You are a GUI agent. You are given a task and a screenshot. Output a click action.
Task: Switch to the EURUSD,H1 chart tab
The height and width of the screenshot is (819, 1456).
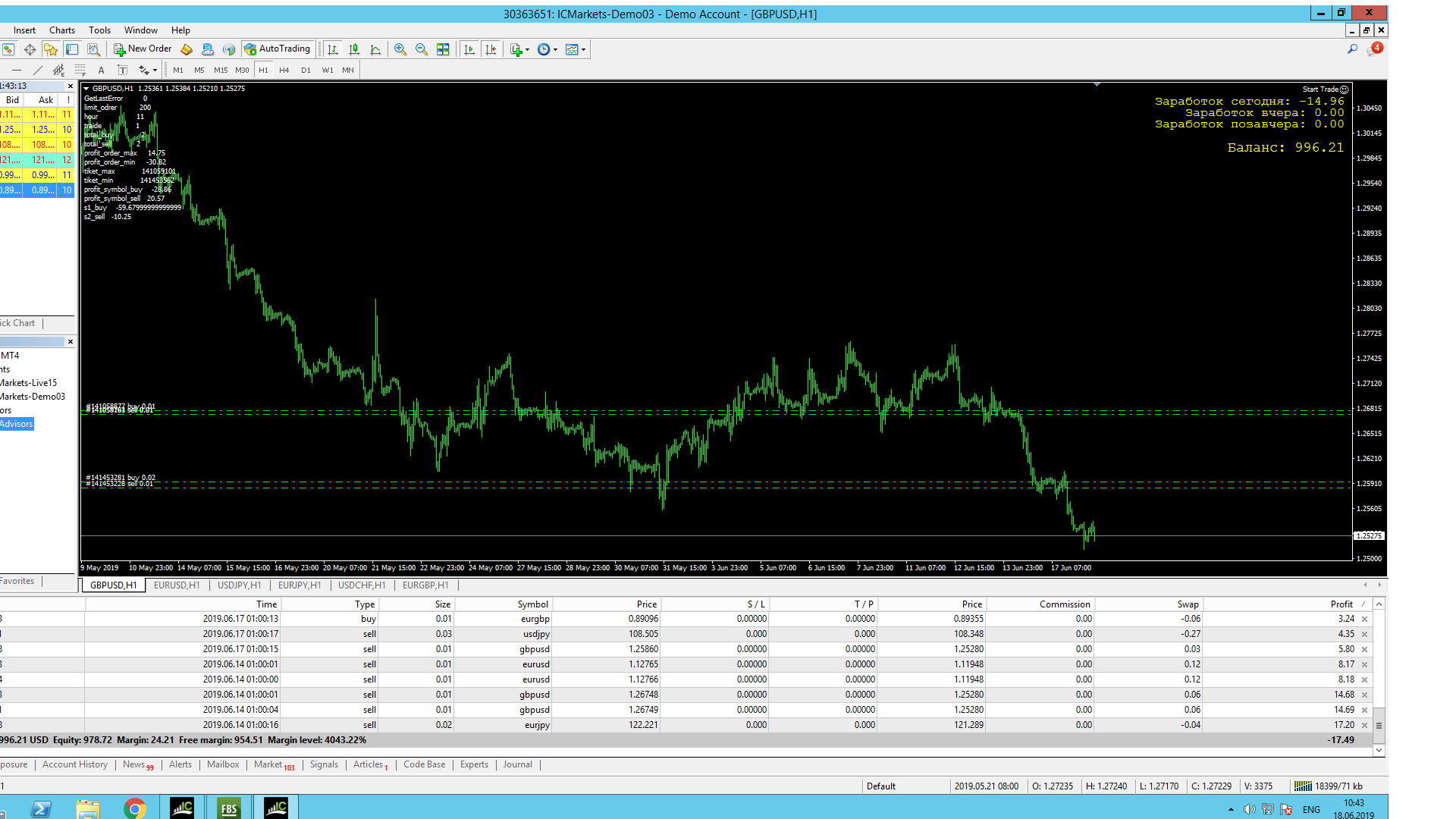[x=177, y=585]
